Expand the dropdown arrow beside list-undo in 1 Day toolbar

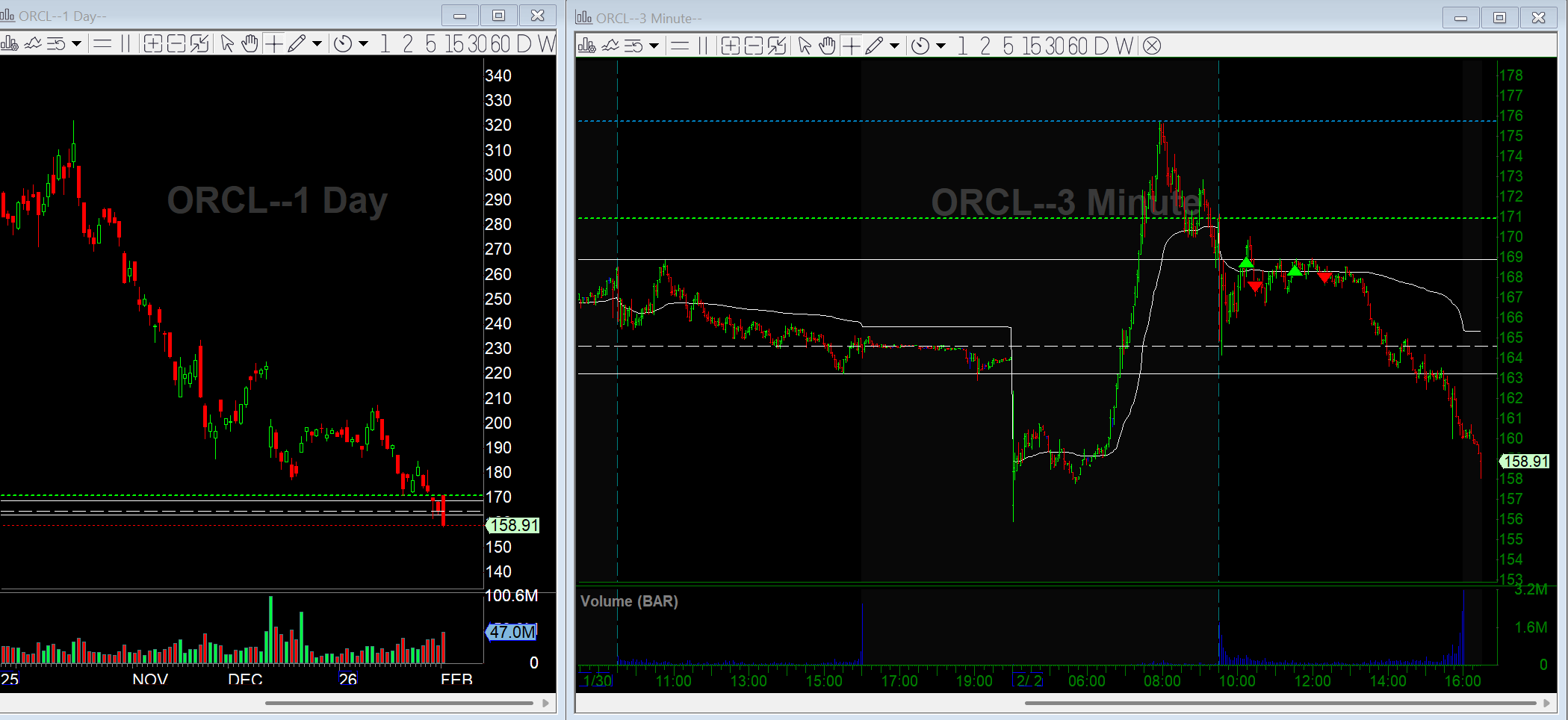coord(76,44)
